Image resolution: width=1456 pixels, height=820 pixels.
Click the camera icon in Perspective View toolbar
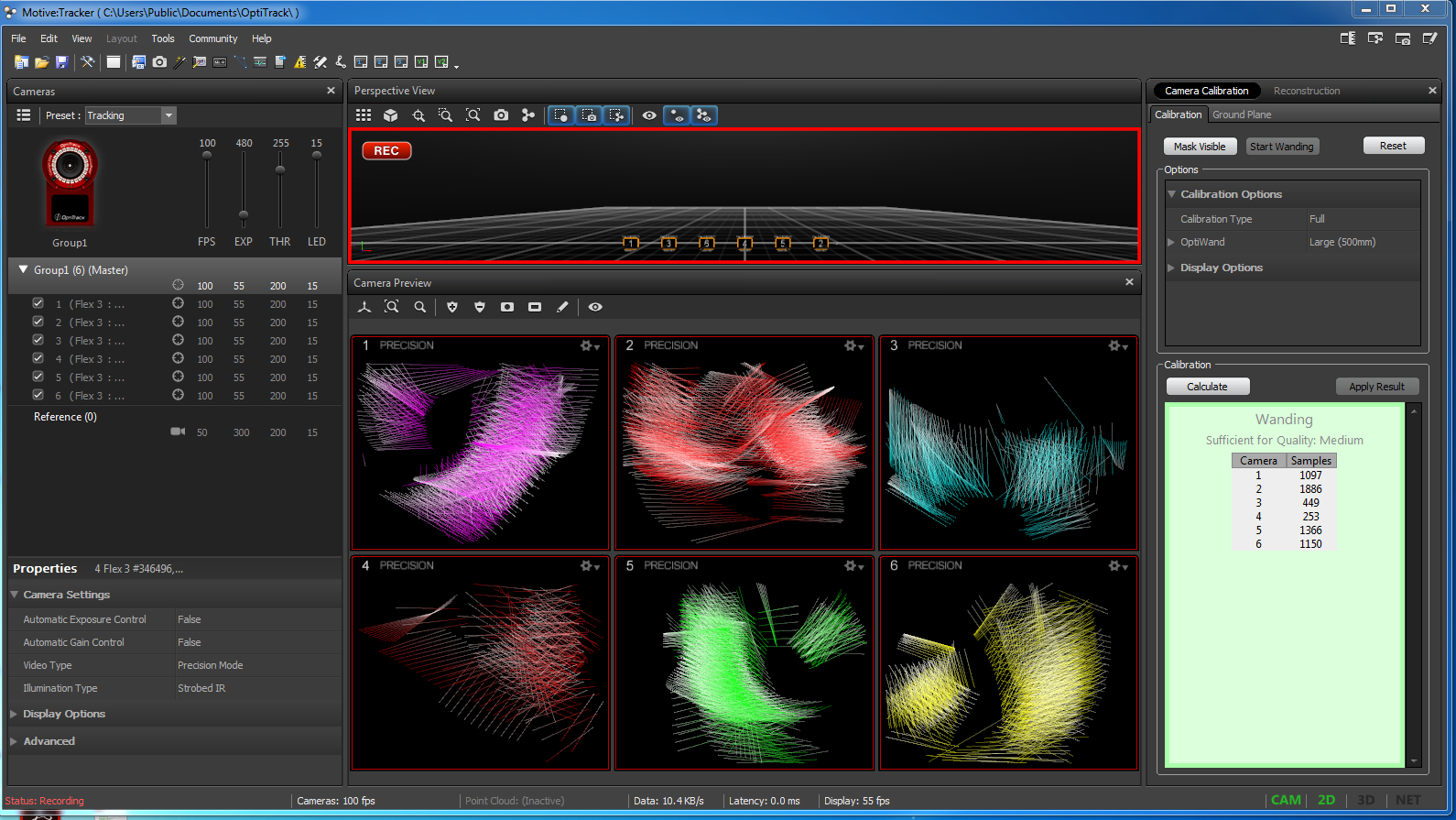pyautogui.click(x=501, y=115)
